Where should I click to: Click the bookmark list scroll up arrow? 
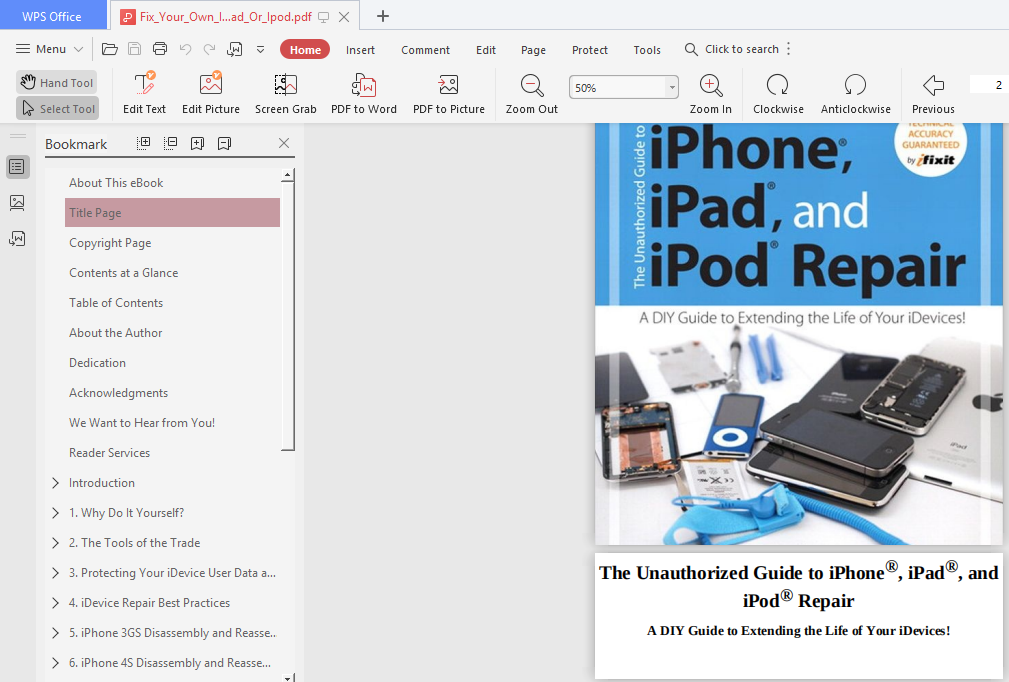click(288, 175)
